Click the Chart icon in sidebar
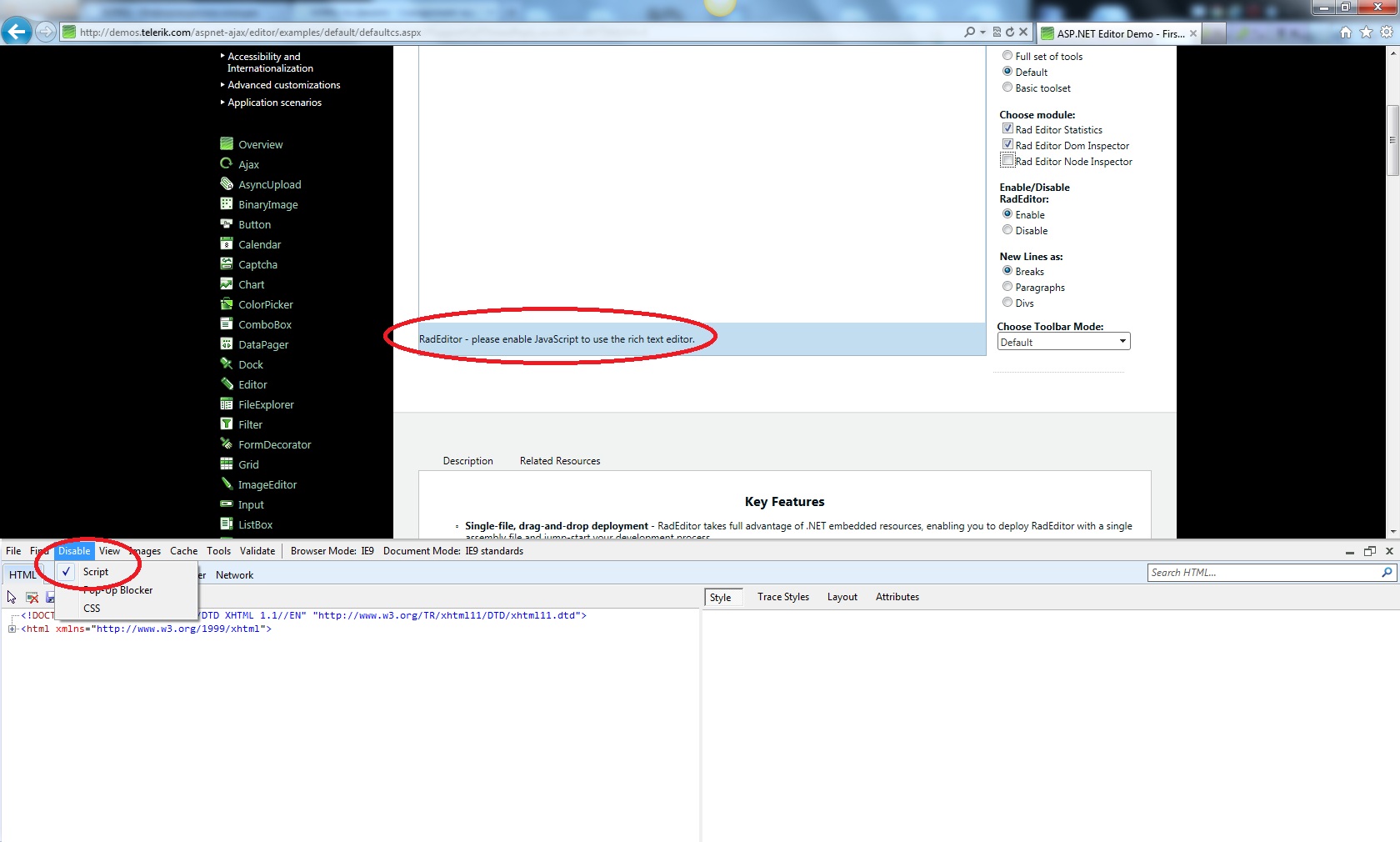The width and height of the screenshot is (1400, 842). 227,283
